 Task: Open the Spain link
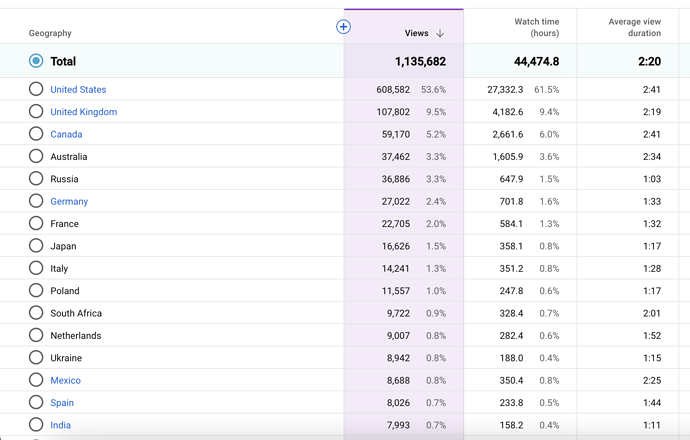tap(62, 403)
